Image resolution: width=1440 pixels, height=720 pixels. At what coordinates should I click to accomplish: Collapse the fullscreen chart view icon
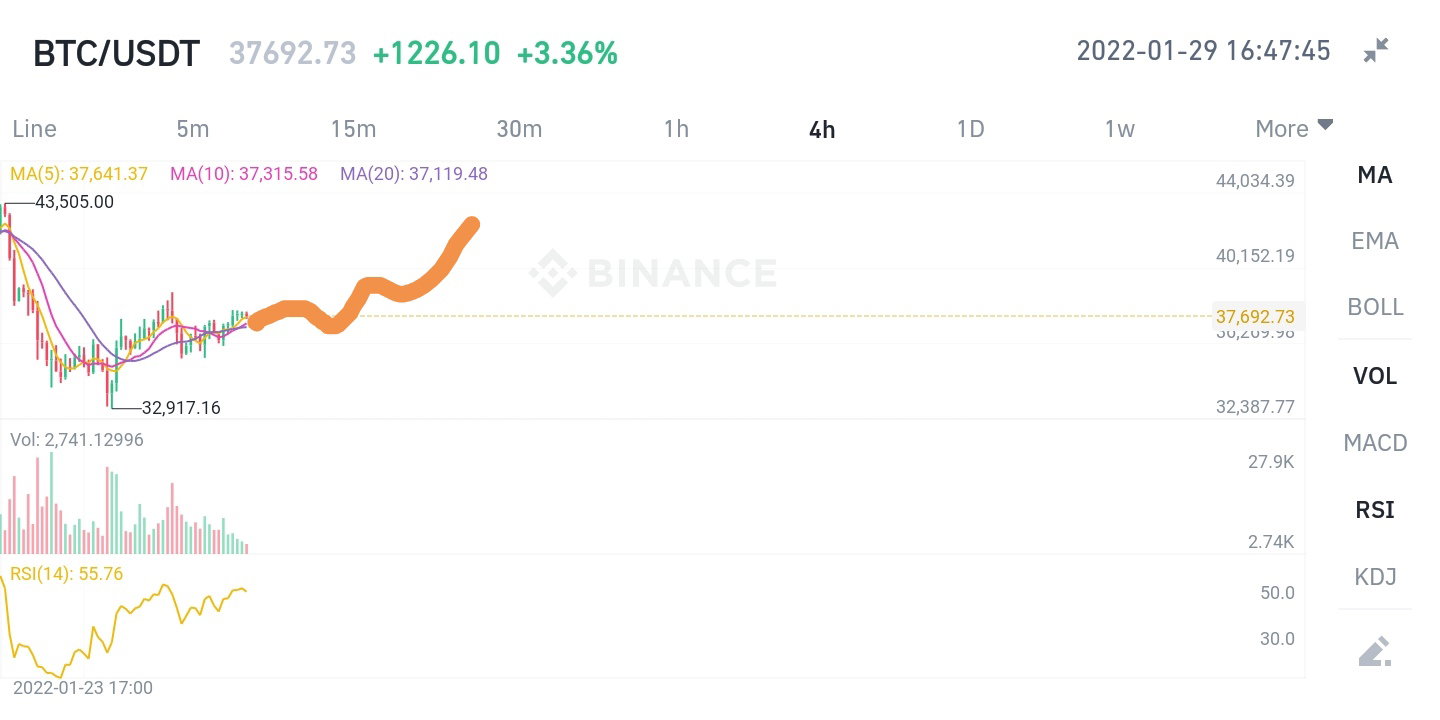click(x=1376, y=51)
